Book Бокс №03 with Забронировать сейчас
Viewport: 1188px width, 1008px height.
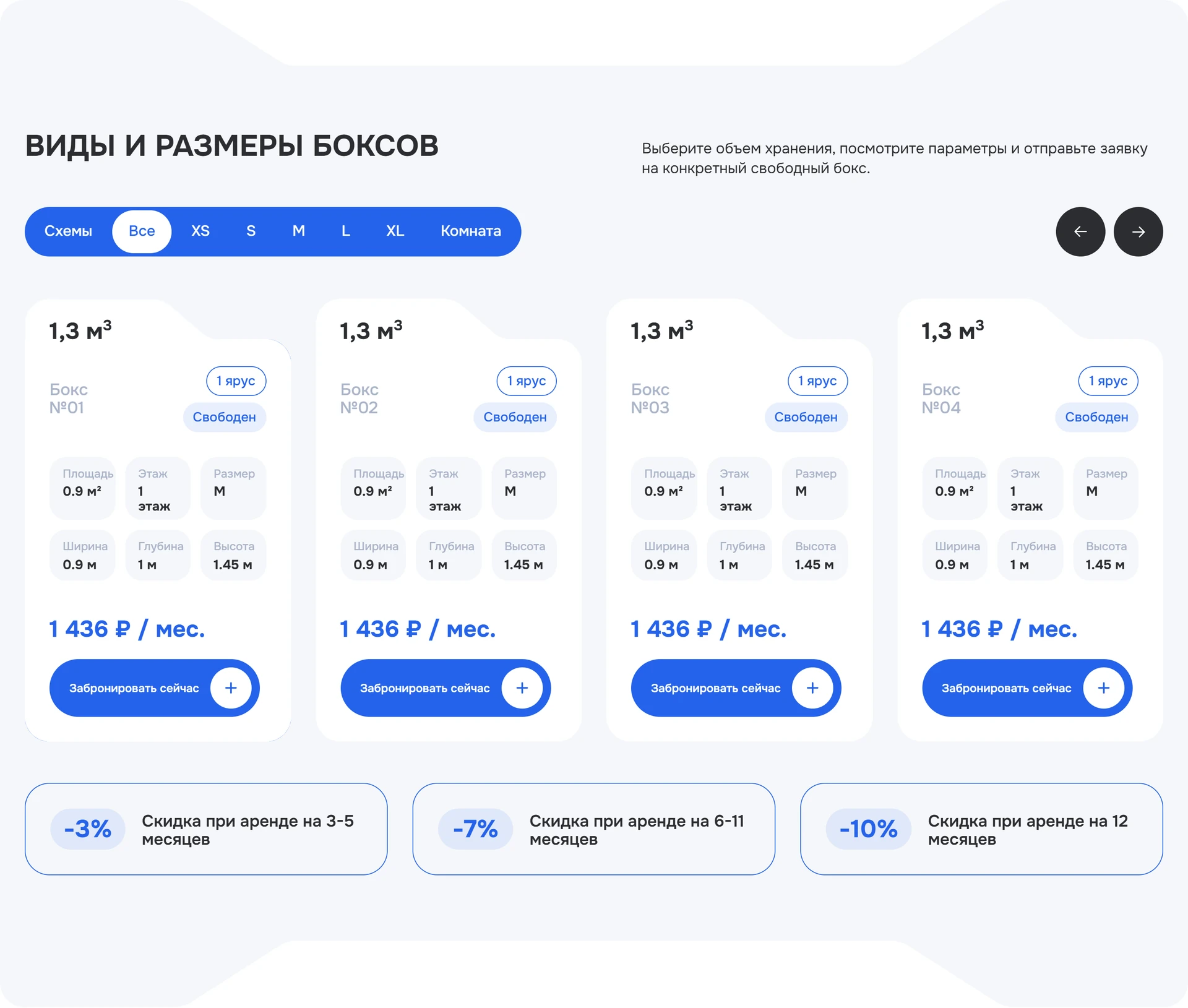[x=736, y=688]
